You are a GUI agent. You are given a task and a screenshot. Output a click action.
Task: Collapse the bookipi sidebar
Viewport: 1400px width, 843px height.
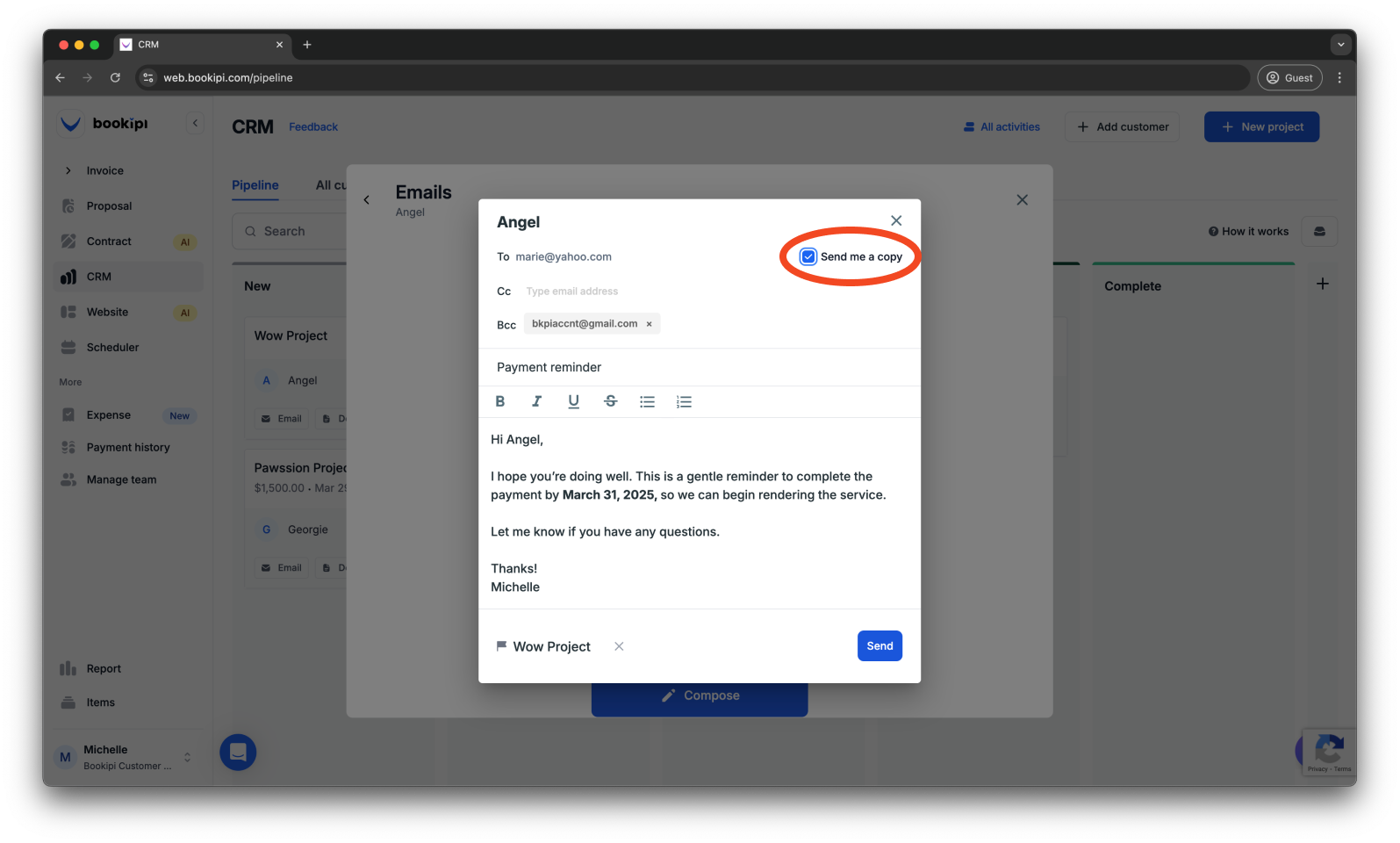[x=195, y=123]
